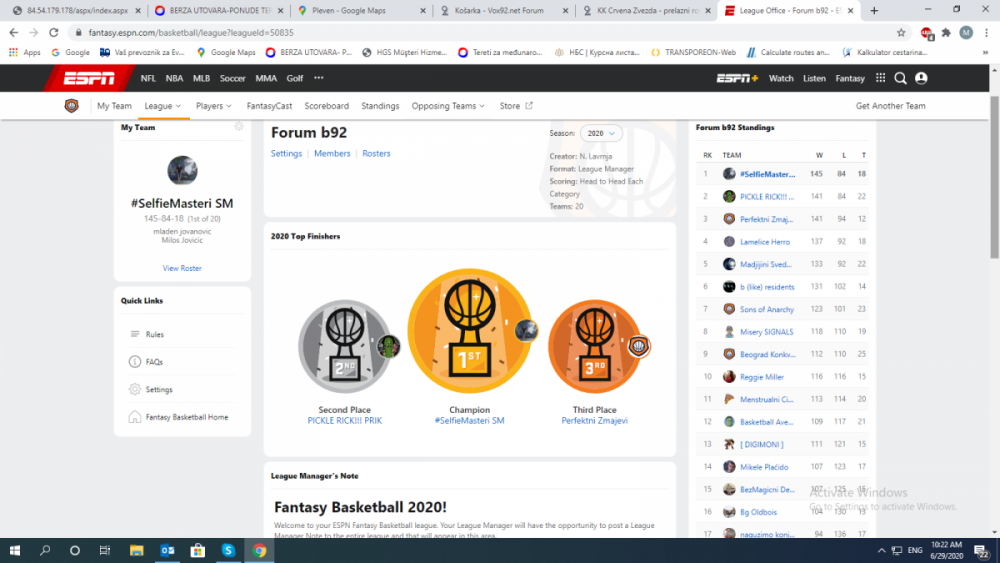Click the Champion 1st place trophy

469,331
